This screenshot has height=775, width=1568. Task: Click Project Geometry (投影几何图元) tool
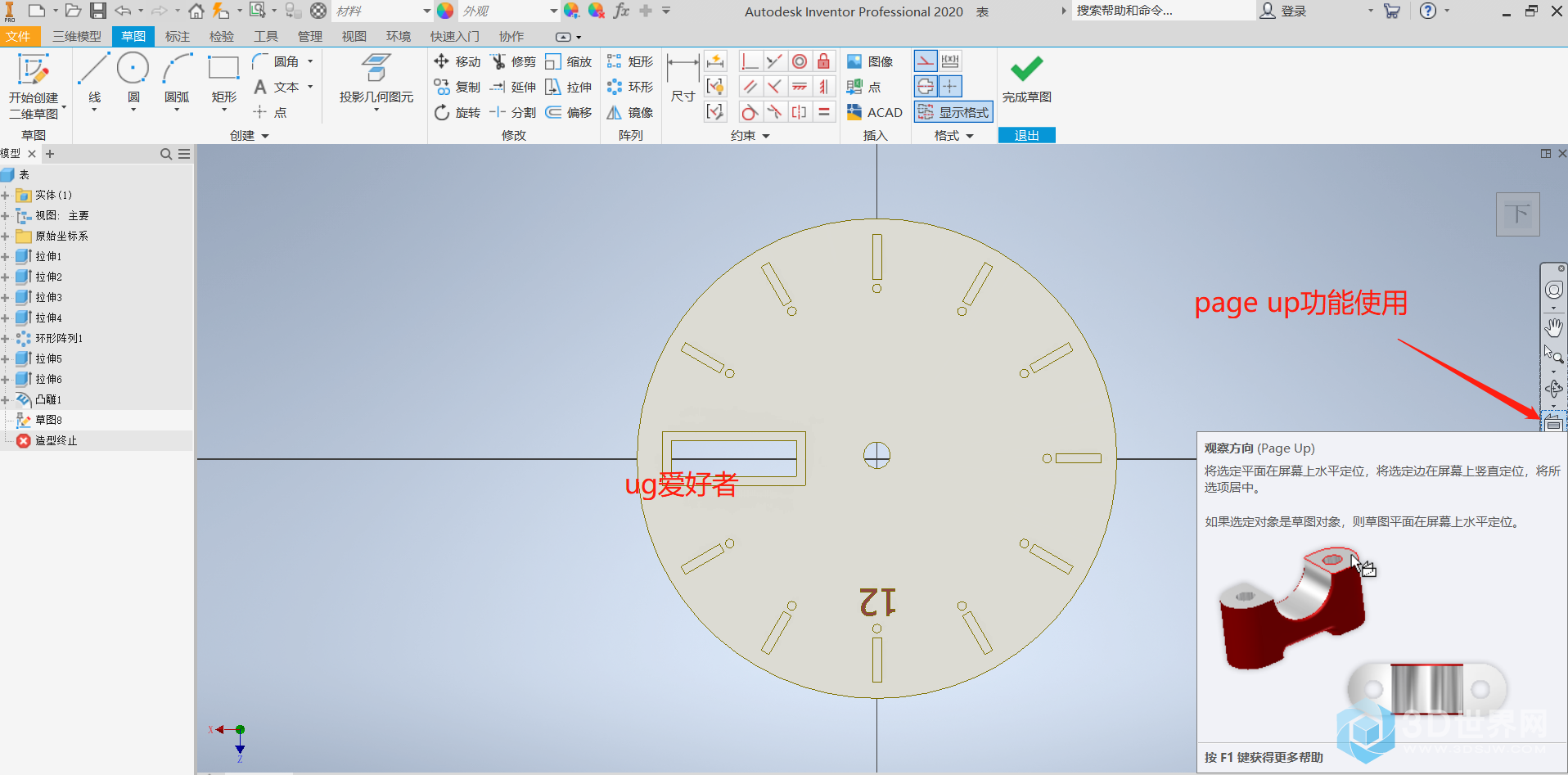pos(376,79)
